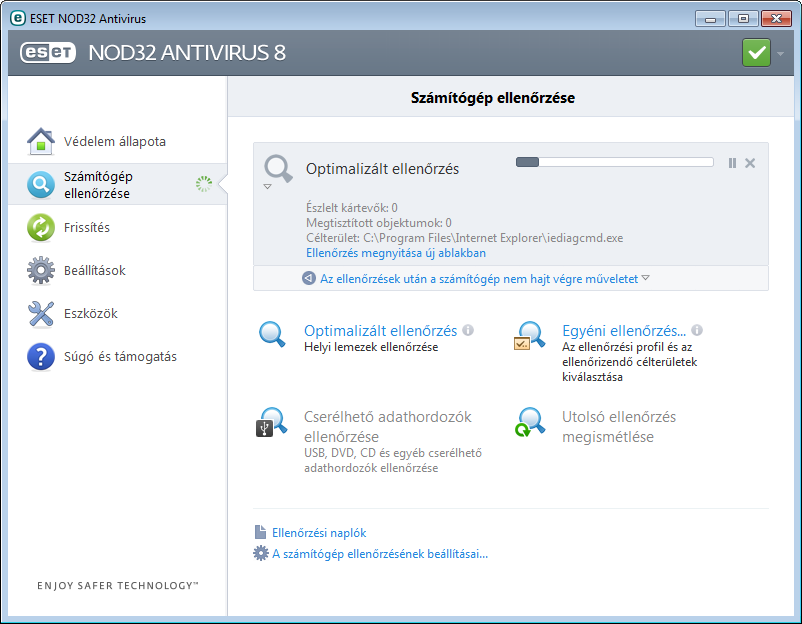Click the Eszközök wrench and screwdriver icon
Viewport: 802px width, 624px height.
[41, 313]
